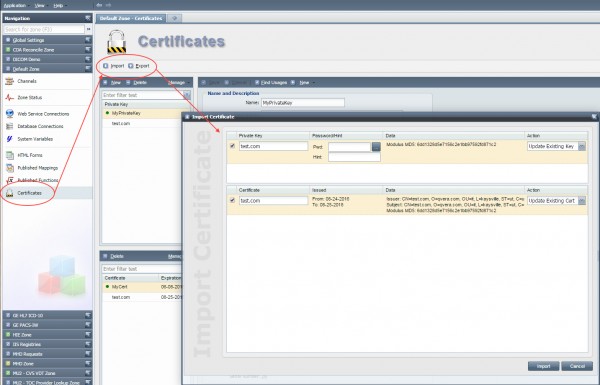Open the private key filter dropdown arrow
Image resolution: width=600 pixels, height=385 pixels.
187,95
